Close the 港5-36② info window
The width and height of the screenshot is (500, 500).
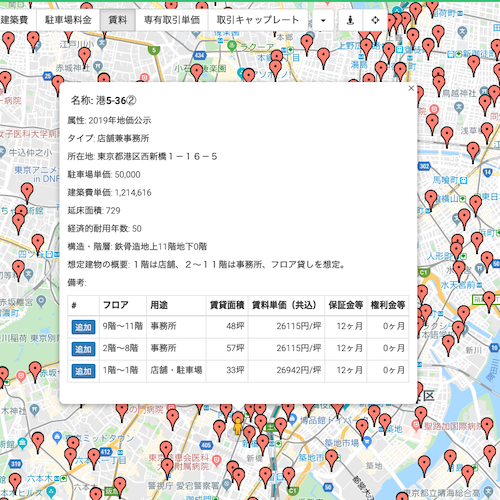click(x=411, y=88)
